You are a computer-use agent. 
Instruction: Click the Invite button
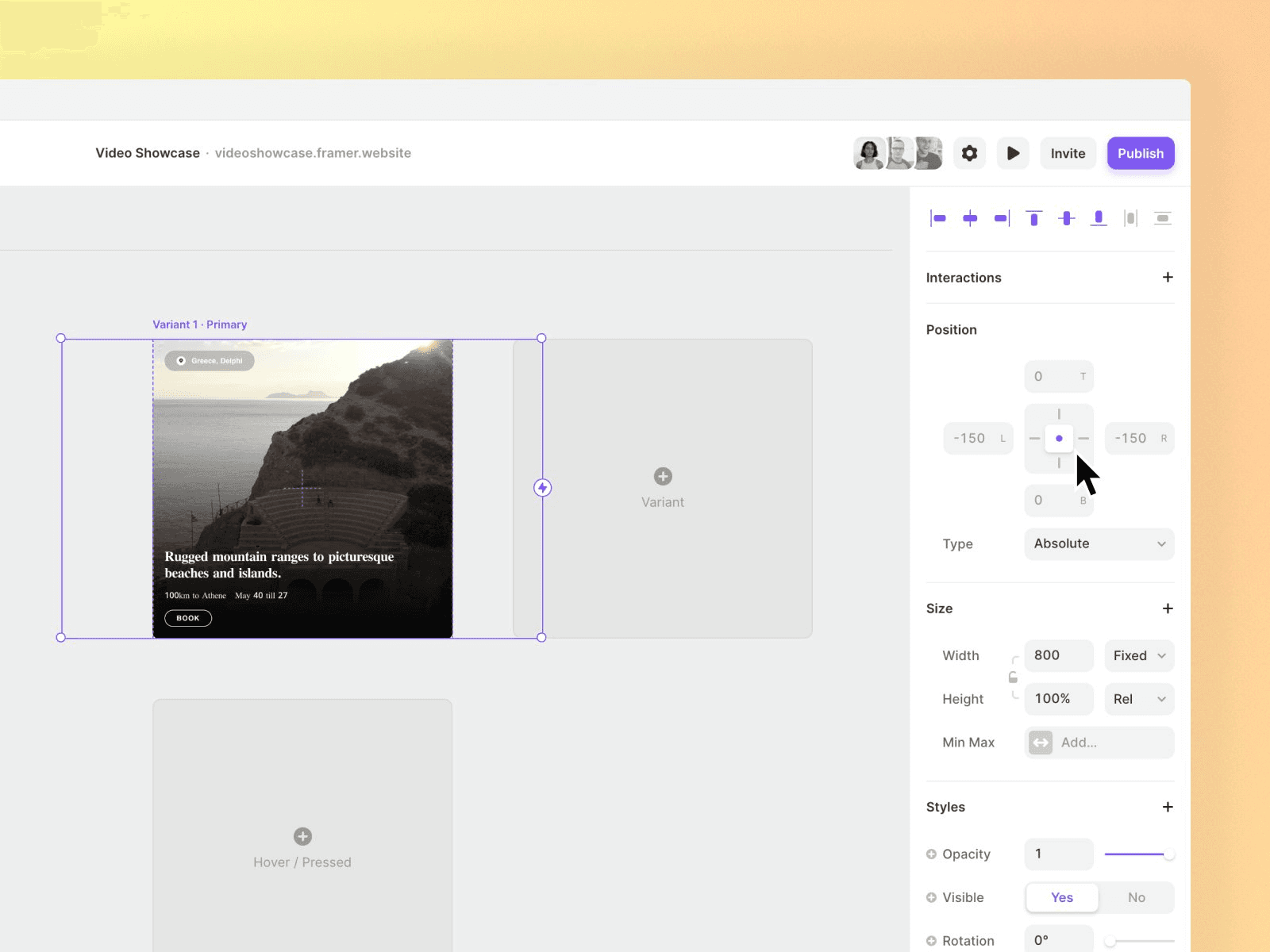tap(1068, 153)
